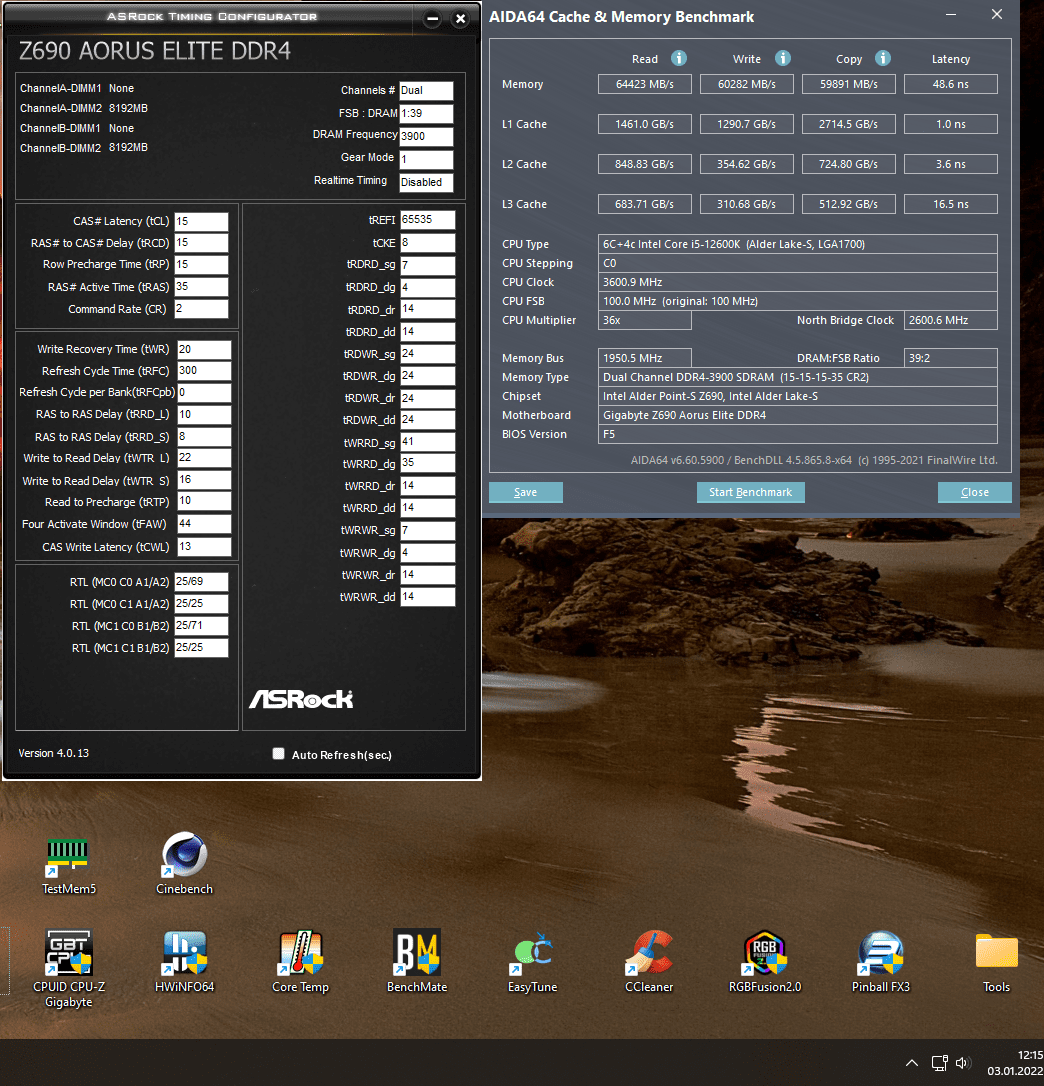Click the Copy info icon in AIDA64
The width and height of the screenshot is (1044, 1086).
883,58
